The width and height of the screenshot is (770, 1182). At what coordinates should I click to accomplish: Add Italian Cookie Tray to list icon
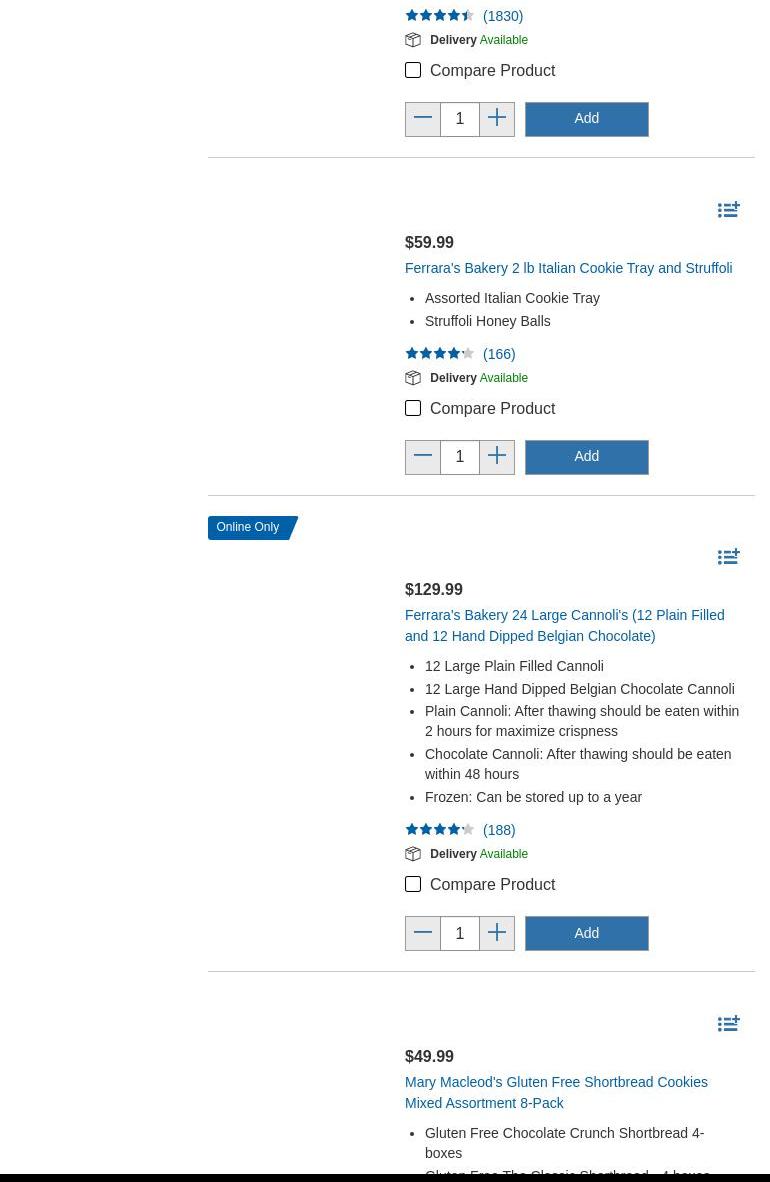coord(728,210)
